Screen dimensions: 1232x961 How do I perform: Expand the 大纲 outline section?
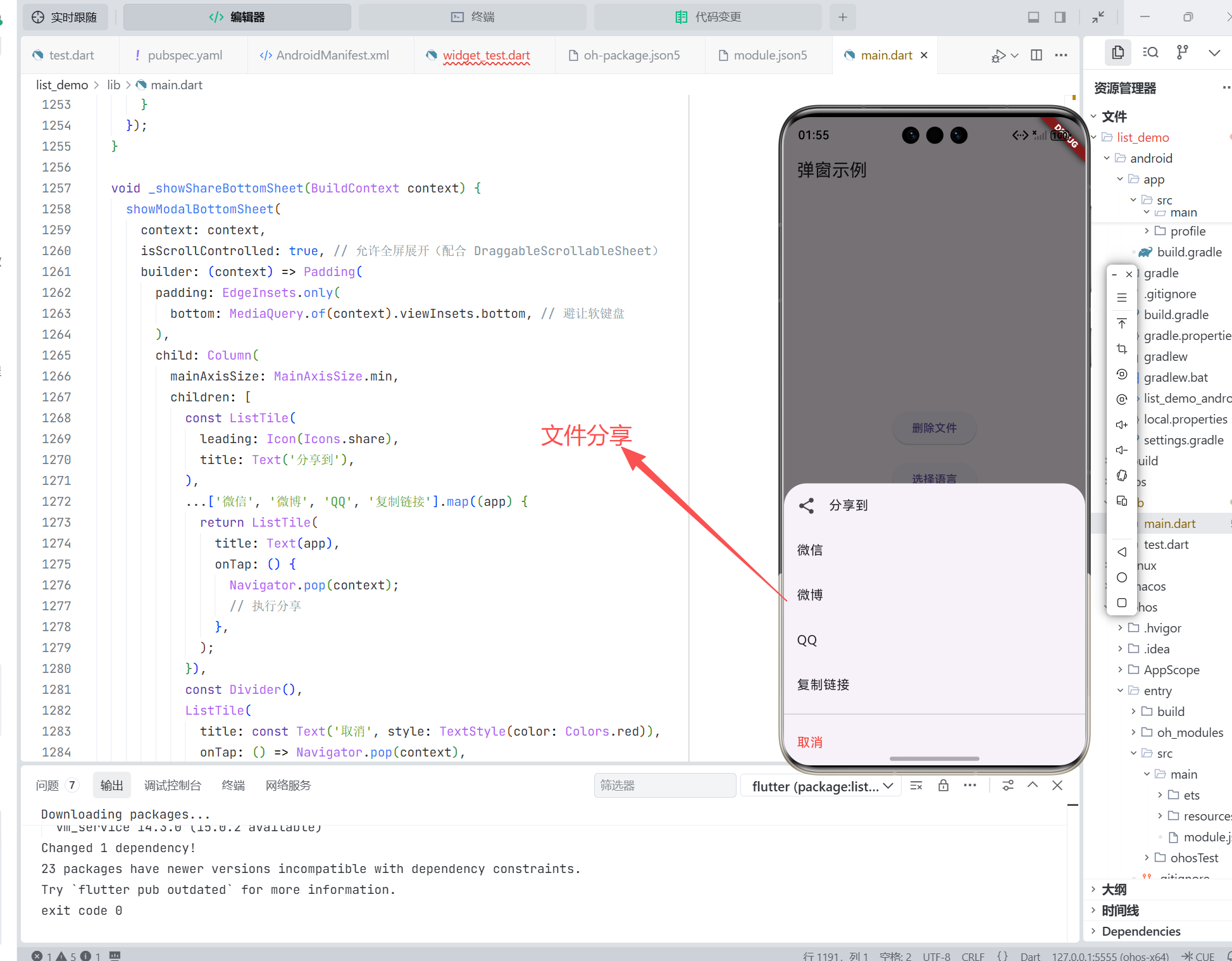point(1114,889)
